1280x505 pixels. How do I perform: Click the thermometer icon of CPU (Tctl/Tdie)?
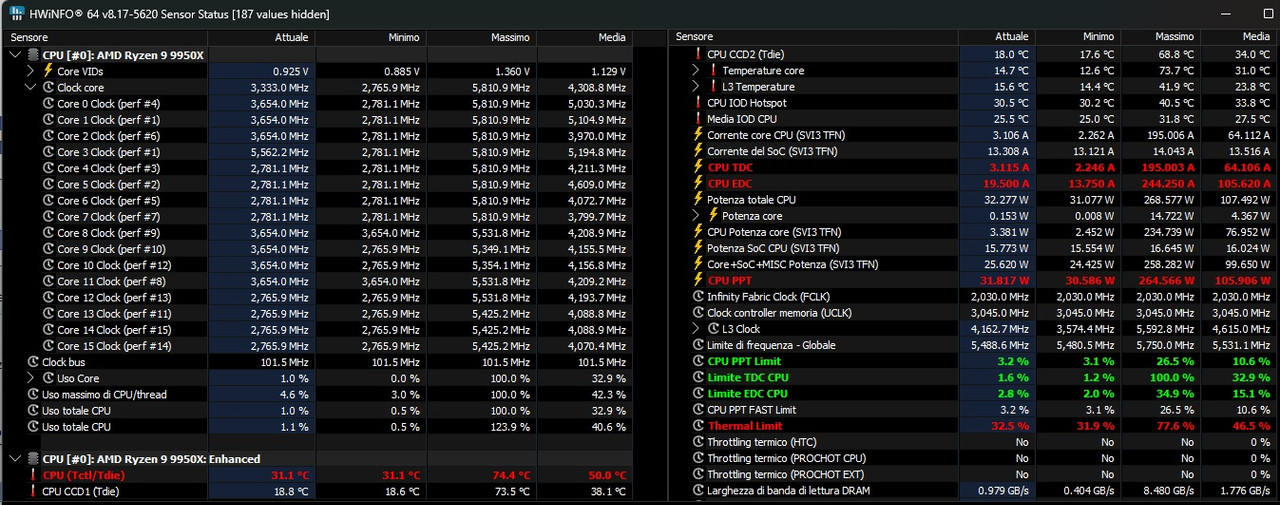coord(33,475)
